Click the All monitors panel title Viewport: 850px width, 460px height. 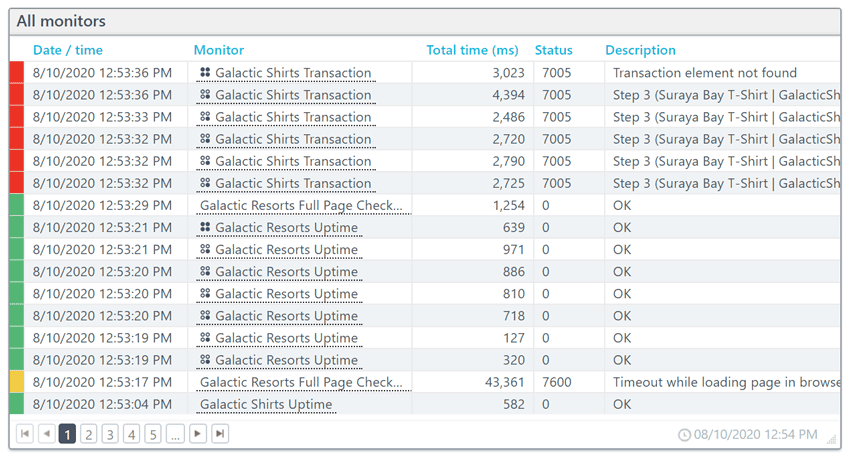61,21
